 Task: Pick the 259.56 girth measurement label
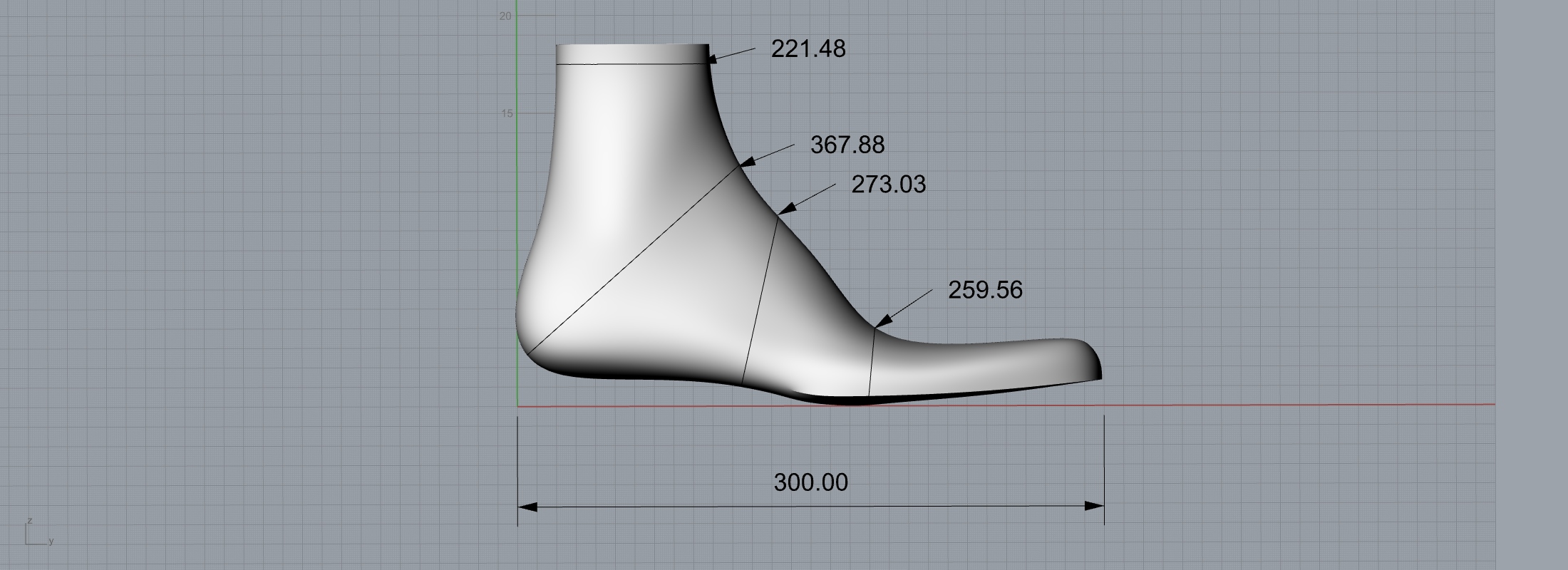985,290
